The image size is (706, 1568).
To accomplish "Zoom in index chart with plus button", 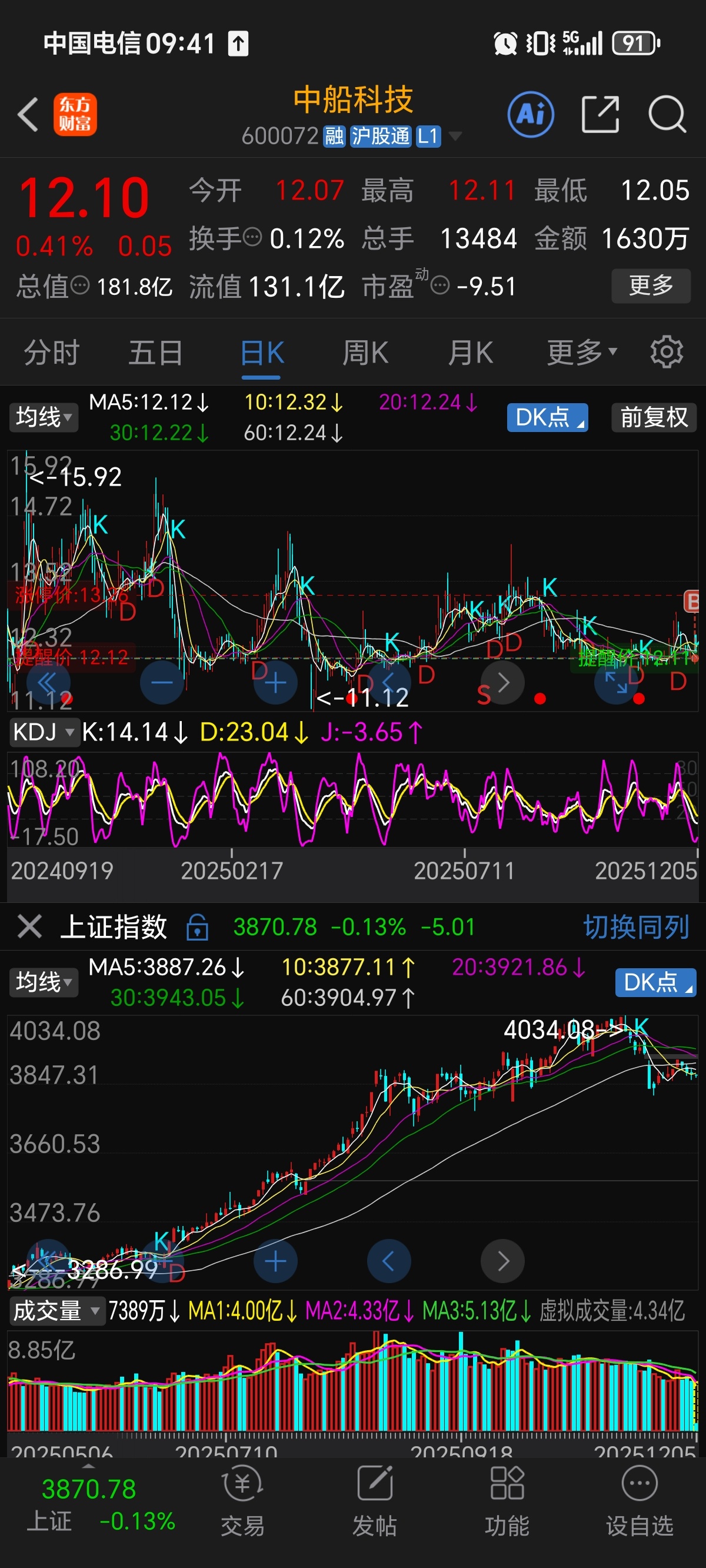I will [x=275, y=1261].
